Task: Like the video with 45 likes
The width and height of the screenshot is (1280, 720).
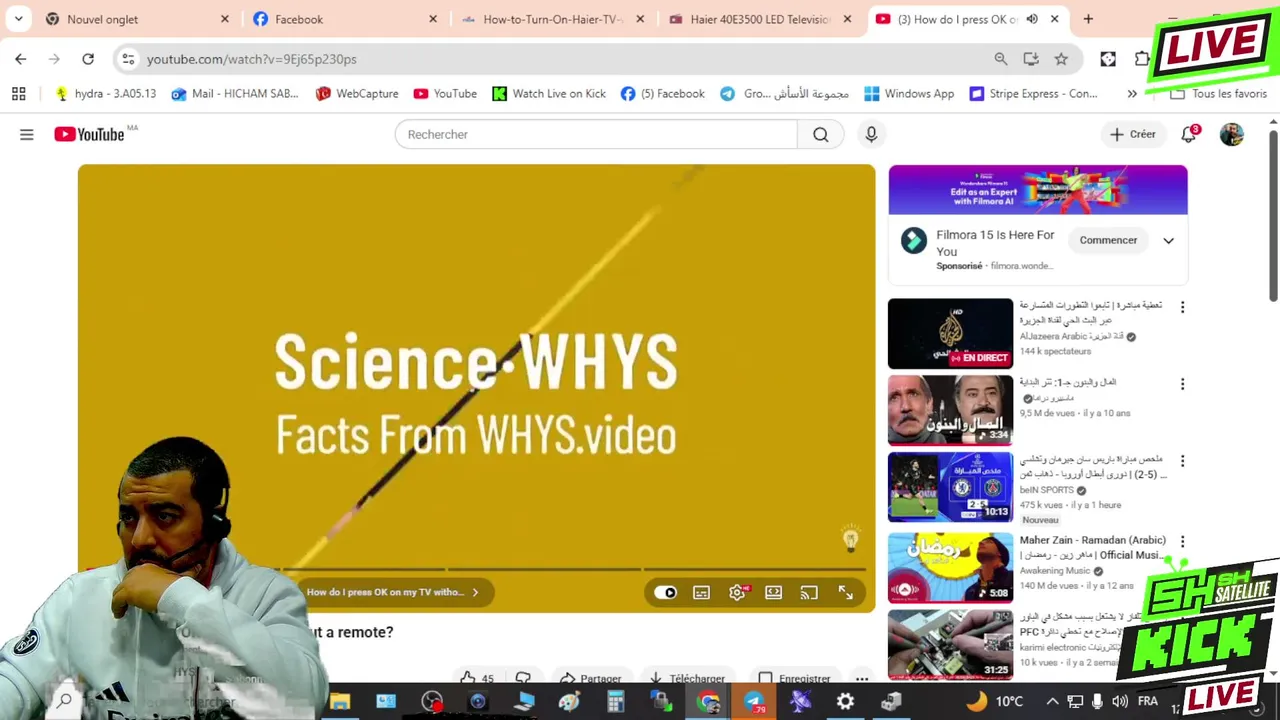Action: coord(478,678)
